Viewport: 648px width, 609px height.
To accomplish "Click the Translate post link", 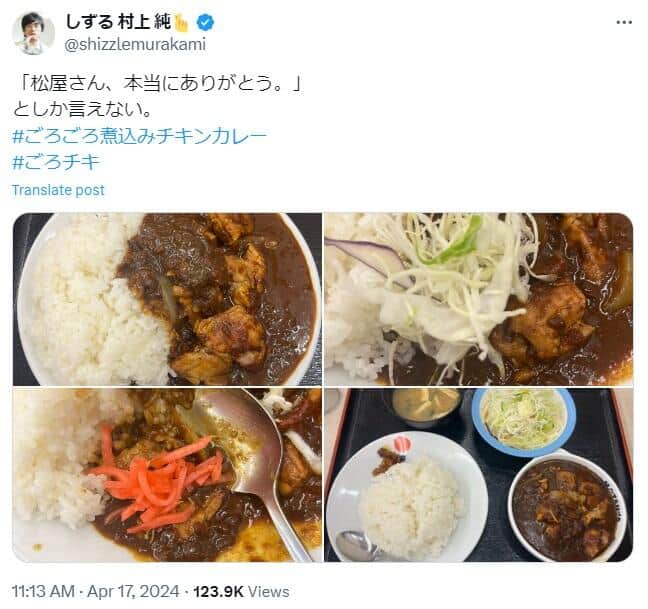I will [x=58, y=190].
